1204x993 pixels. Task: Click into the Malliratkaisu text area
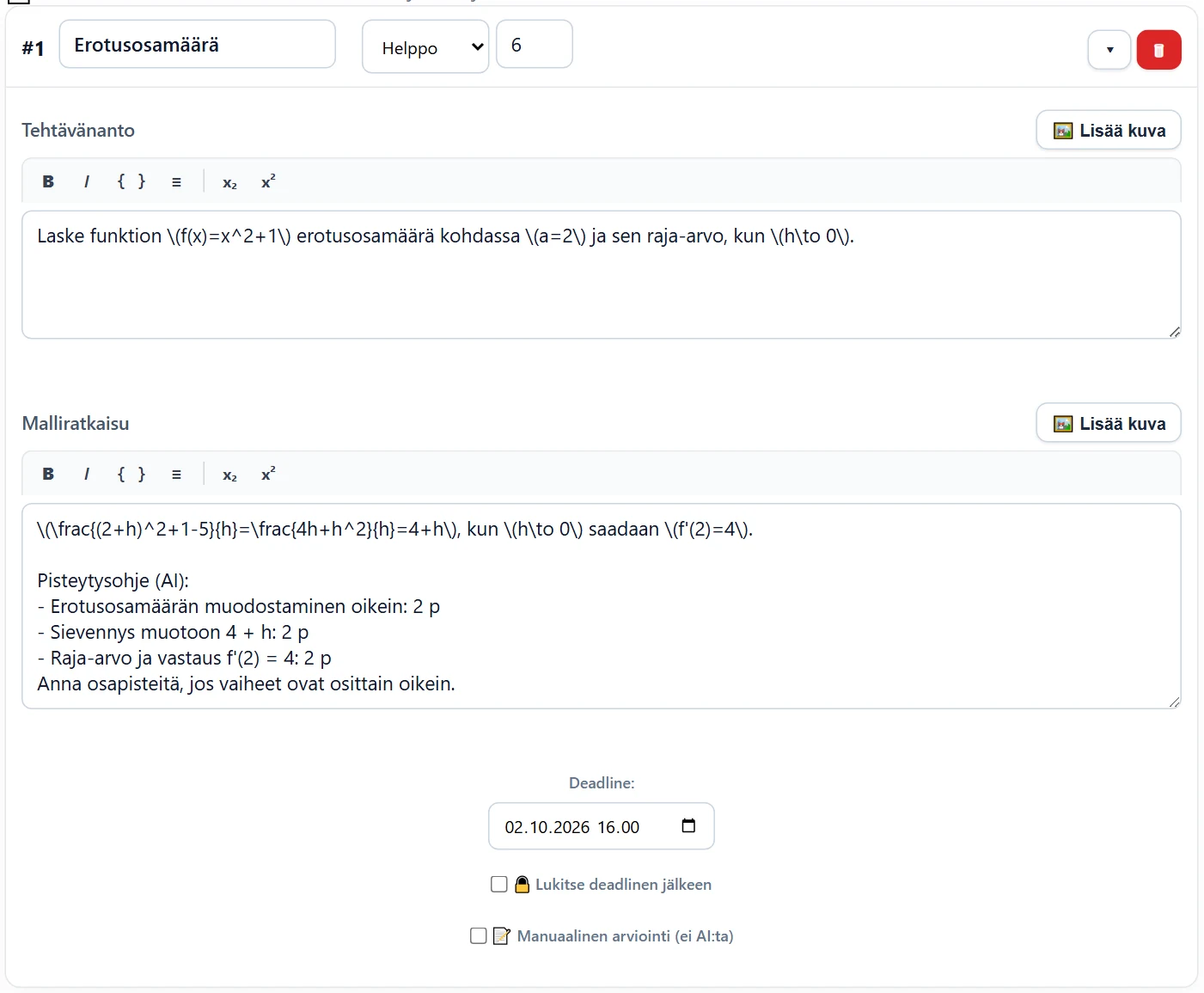click(x=602, y=606)
